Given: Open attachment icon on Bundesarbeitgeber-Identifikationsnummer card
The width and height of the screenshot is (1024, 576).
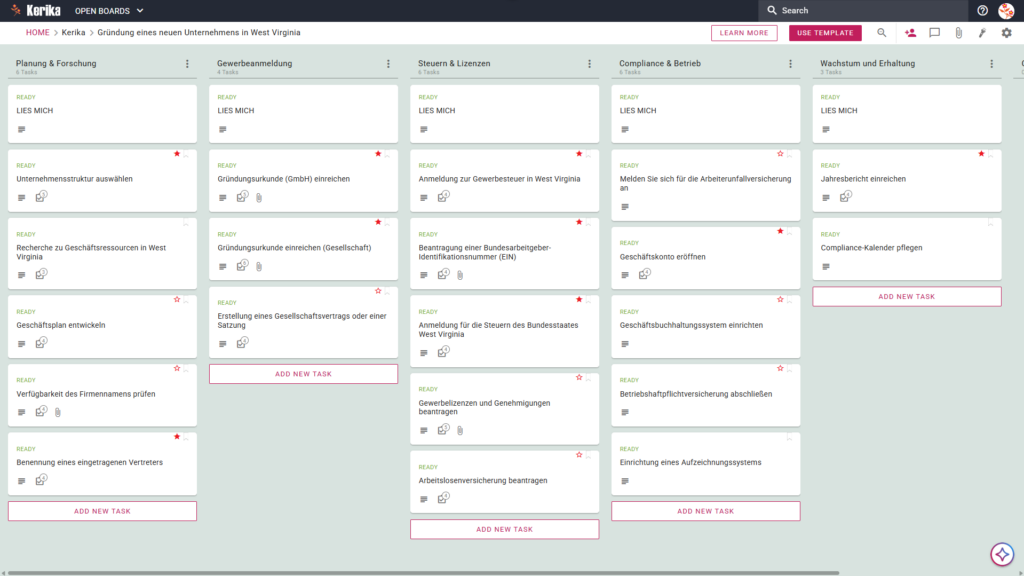Looking at the screenshot, I should (460, 275).
